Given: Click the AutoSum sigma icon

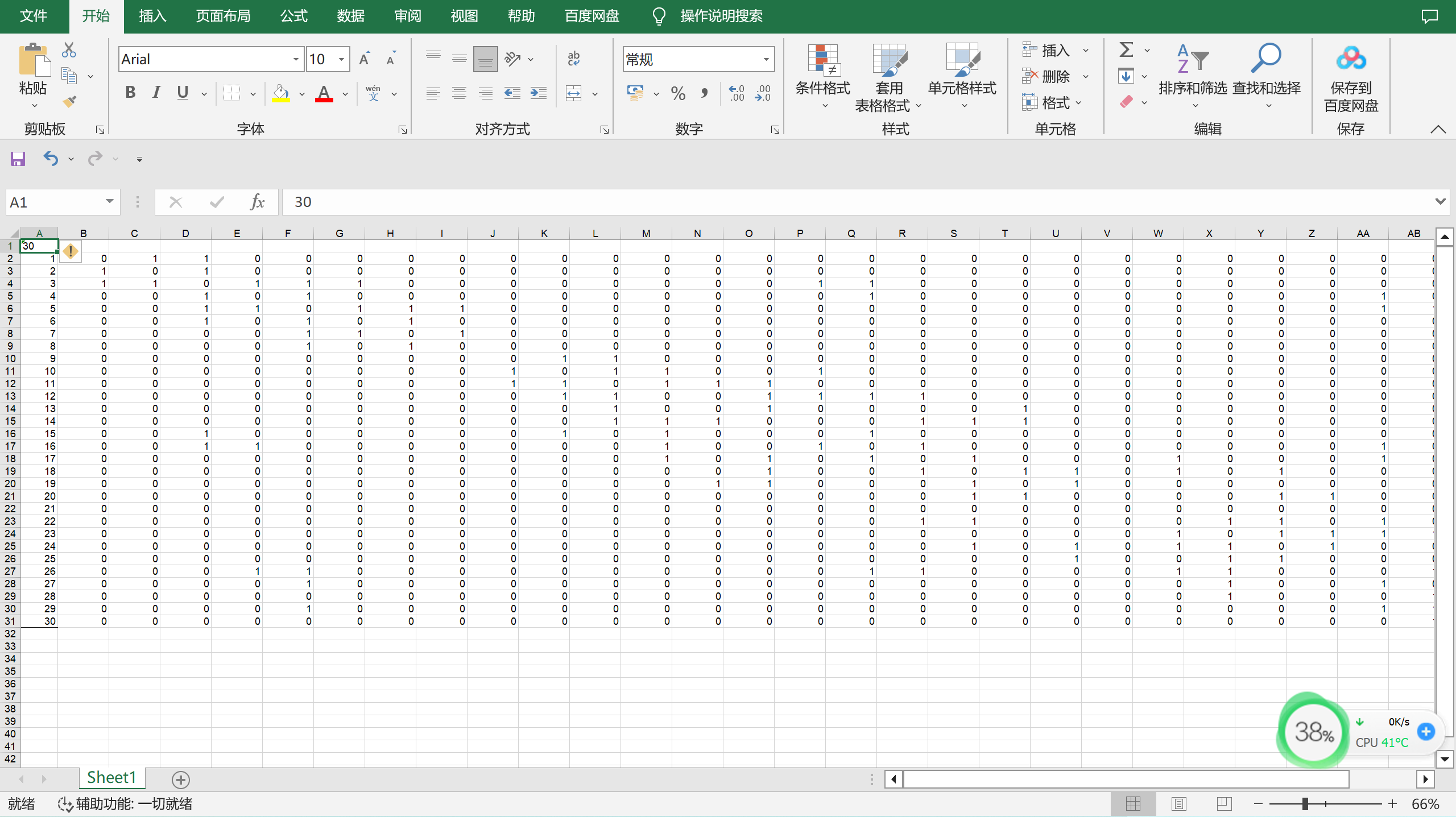Looking at the screenshot, I should pos(1126,50).
